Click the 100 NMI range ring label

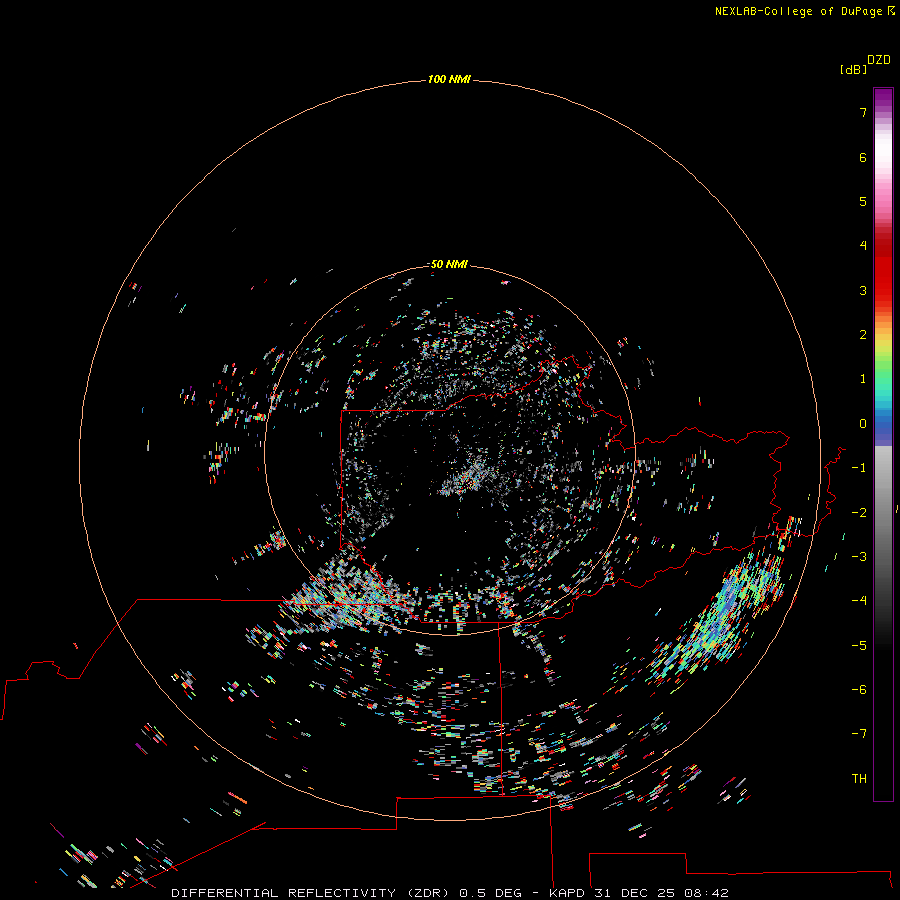[449, 79]
